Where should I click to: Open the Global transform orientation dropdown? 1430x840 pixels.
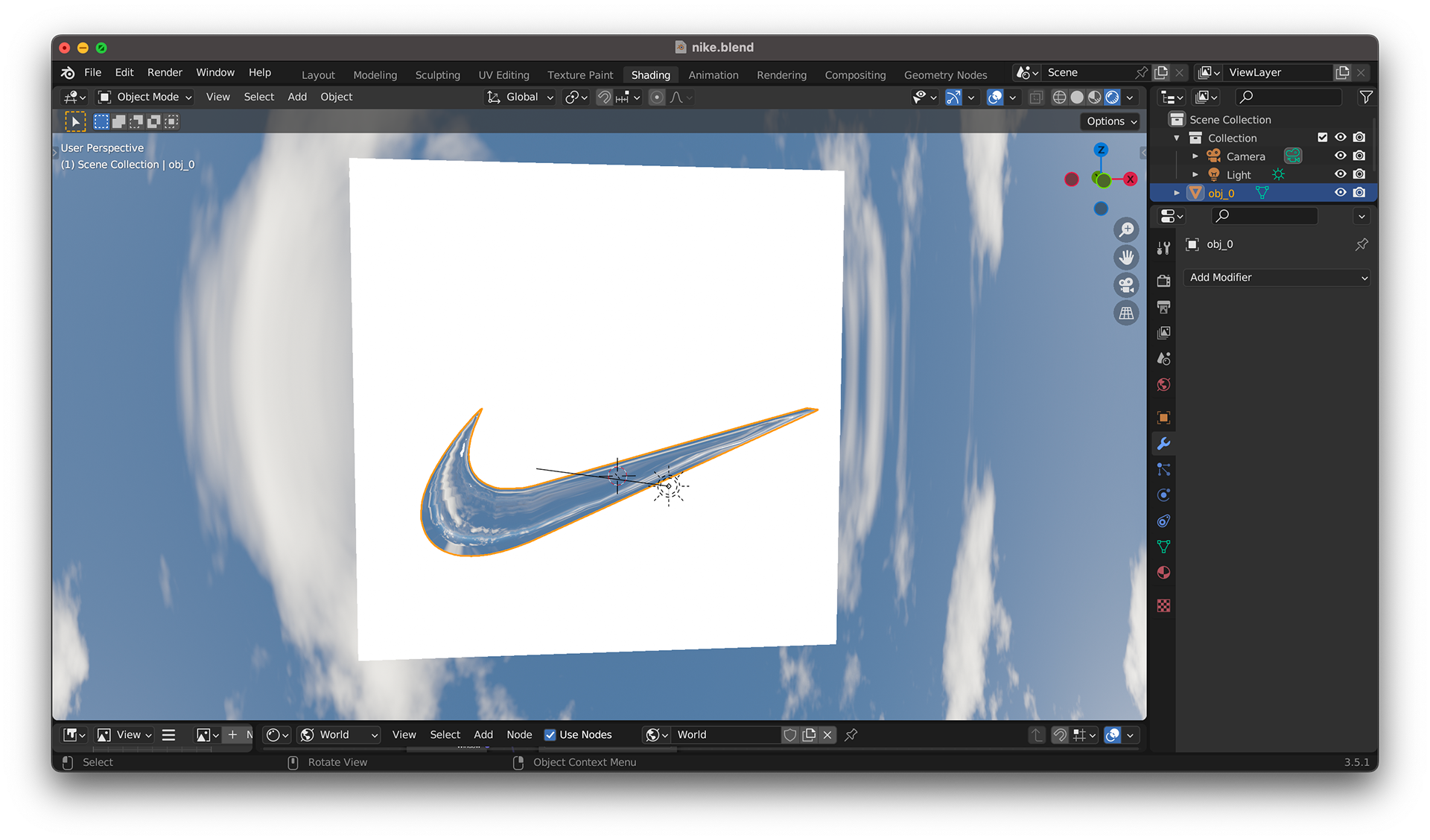coord(520,97)
